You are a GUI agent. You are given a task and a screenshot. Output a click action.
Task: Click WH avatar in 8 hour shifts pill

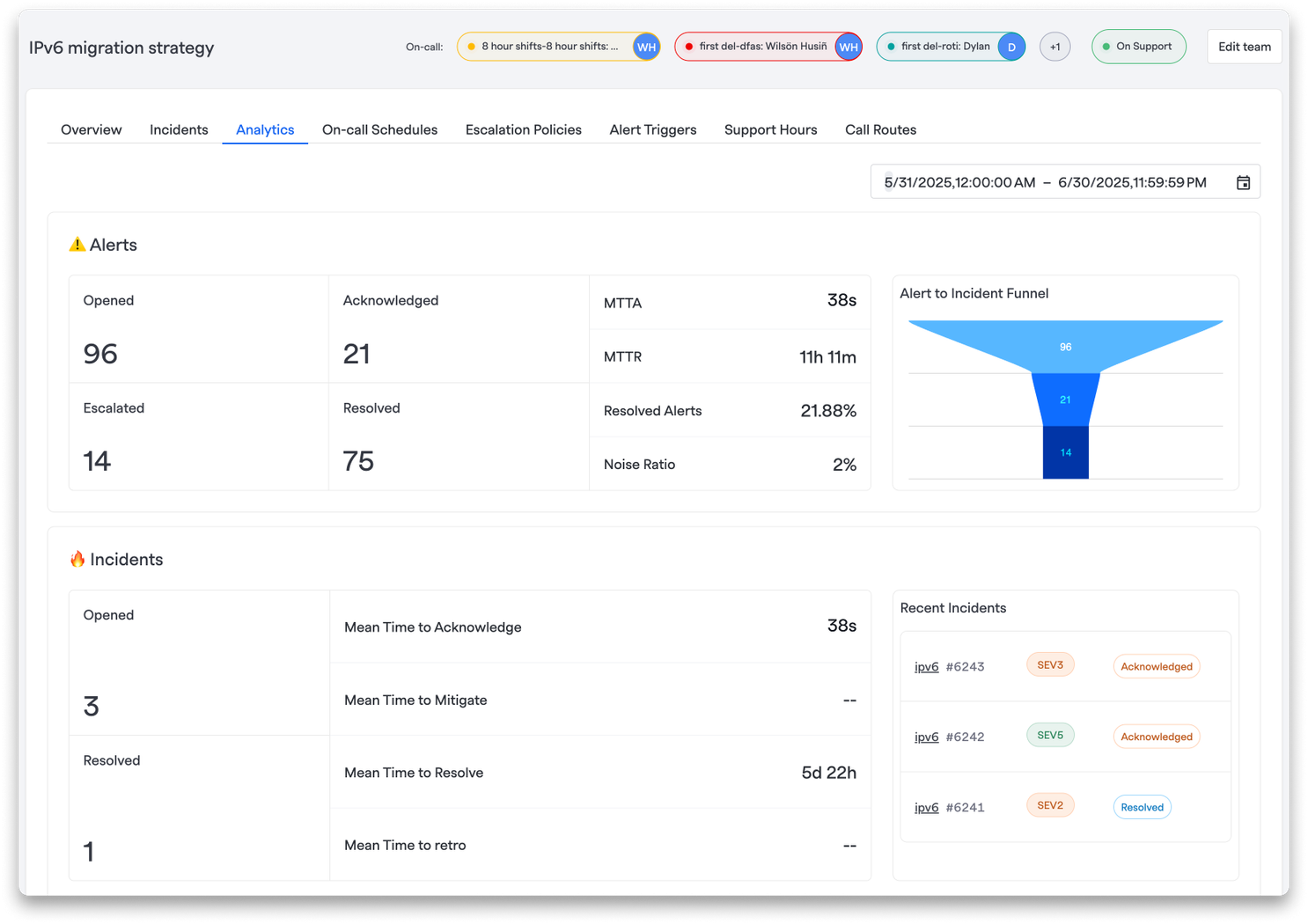646,47
